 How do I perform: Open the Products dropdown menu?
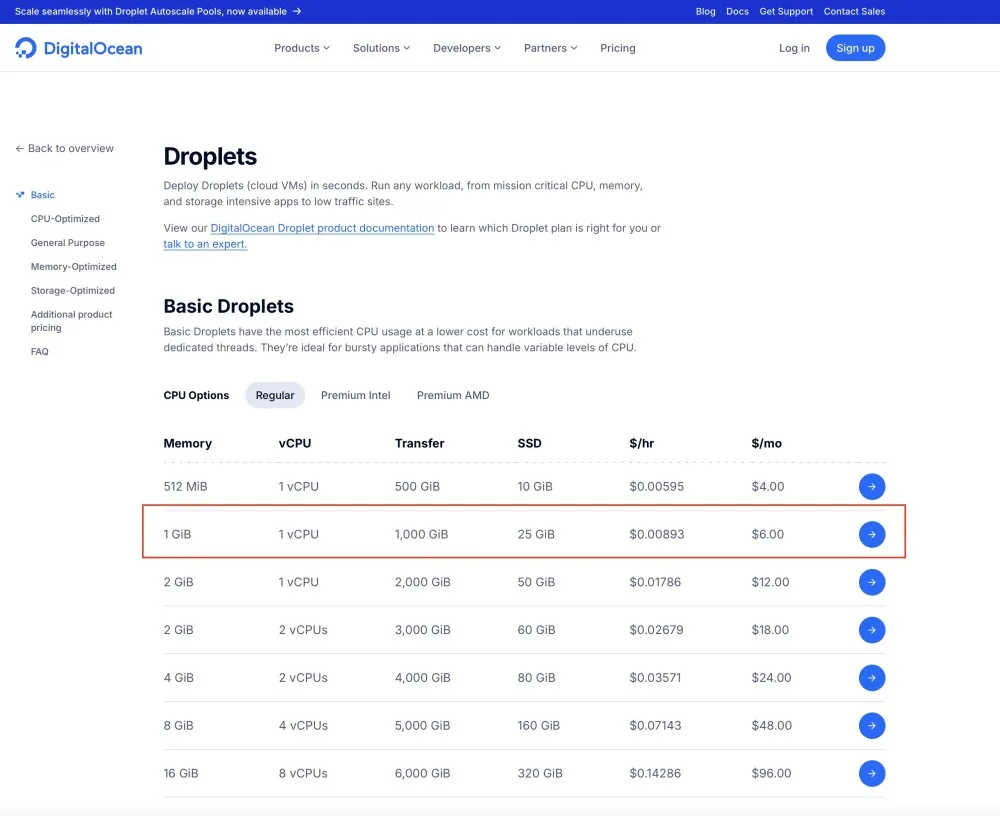click(x=302, y=48)
